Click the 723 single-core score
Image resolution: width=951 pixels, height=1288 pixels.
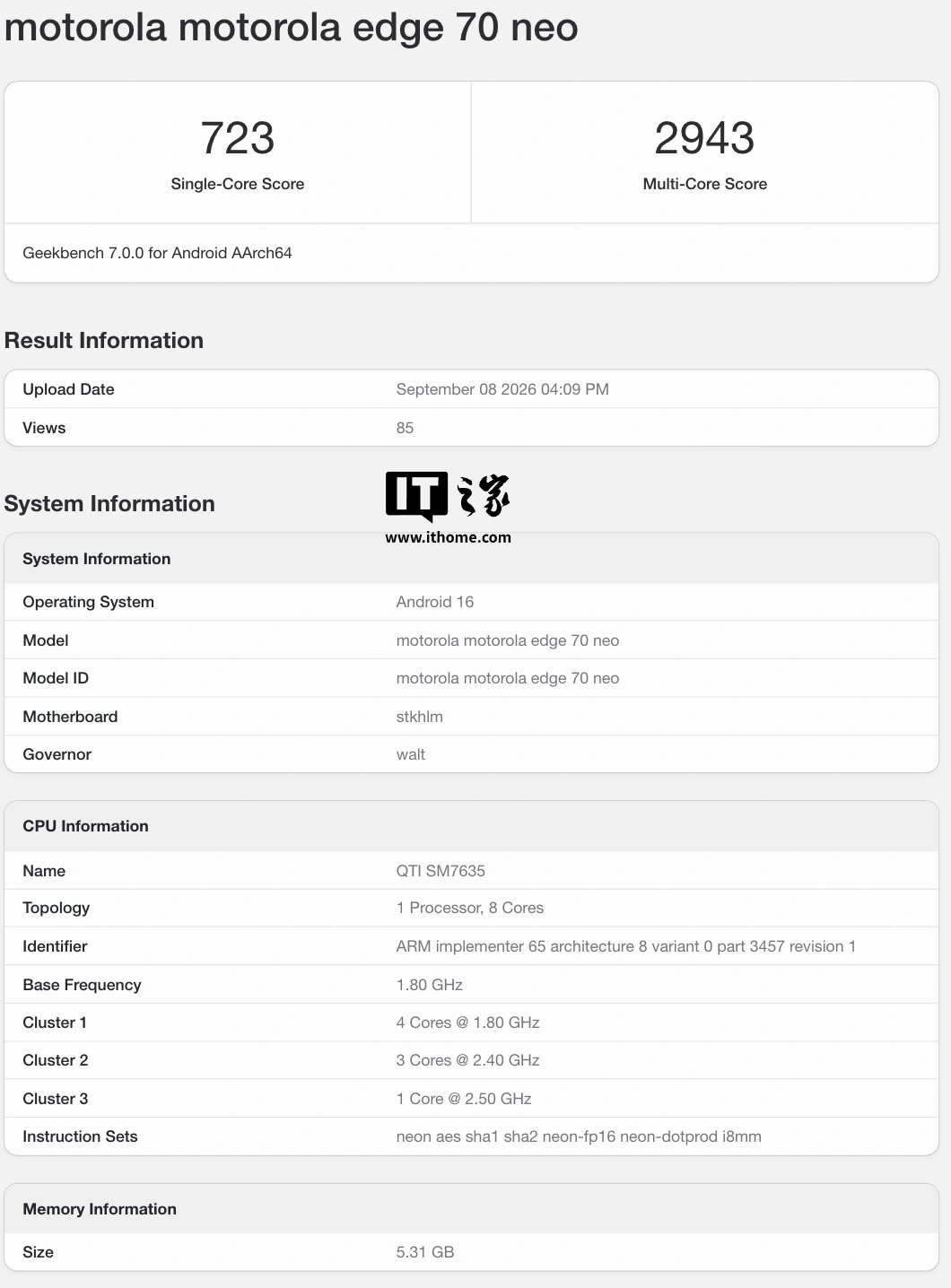point(237,138)
